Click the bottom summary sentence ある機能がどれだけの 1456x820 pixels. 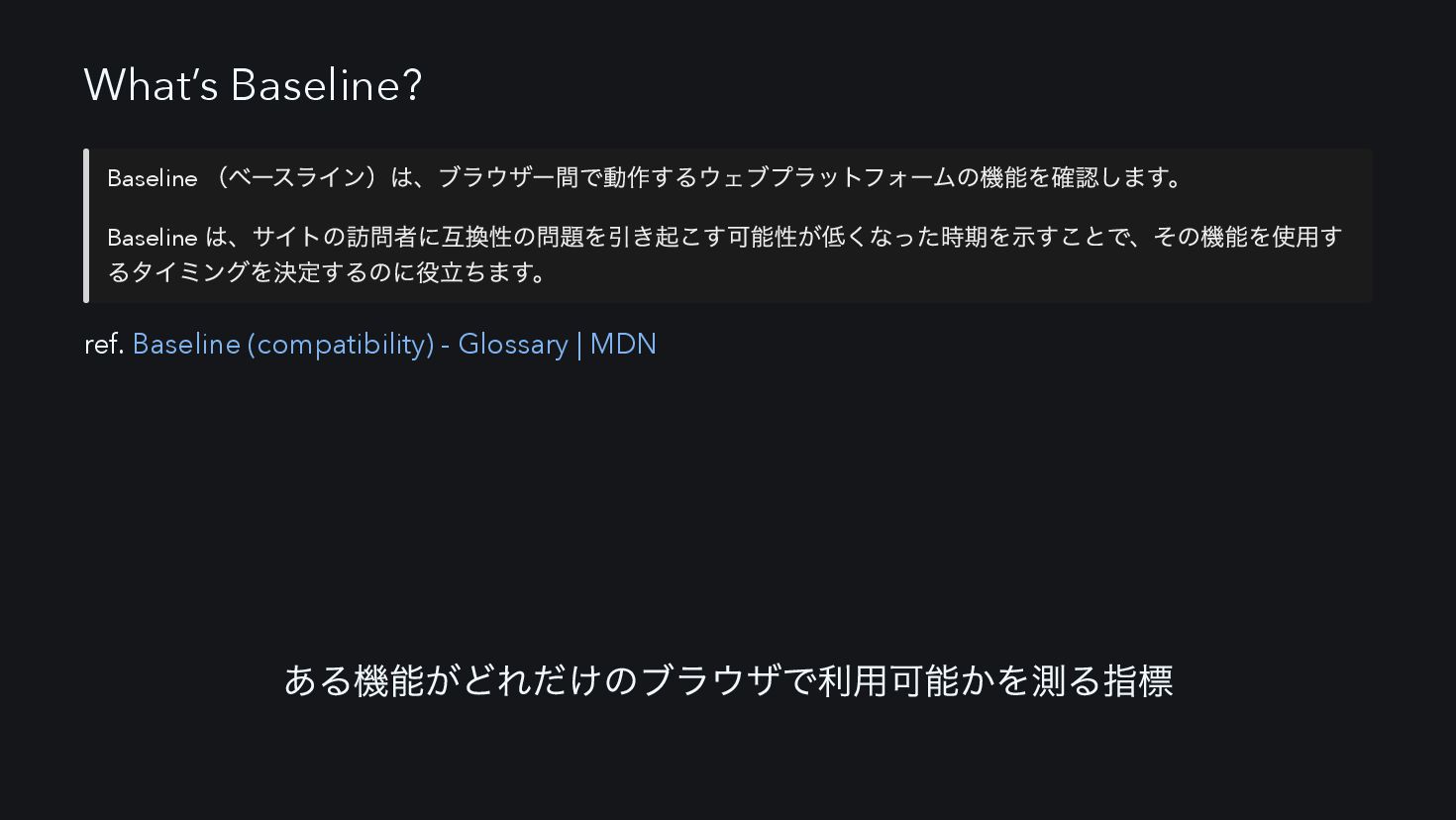coord(728,681)
